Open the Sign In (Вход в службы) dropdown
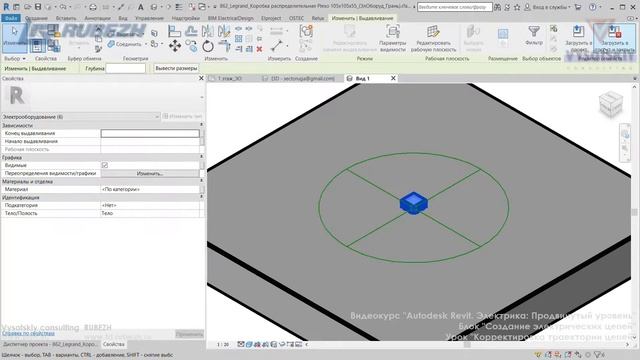 pyautogui.click(x=547, y=7)
